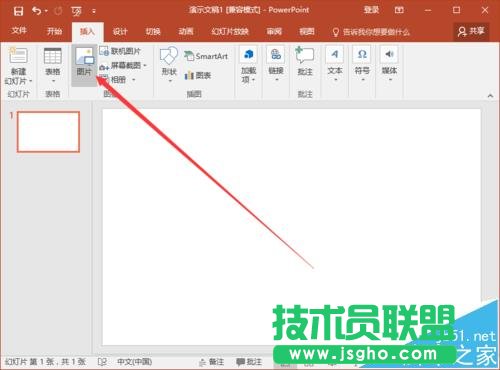The width and height of the screenshot is (500, 370).
Task: Switch to the 审阅 tab
Action: pyautogui.click(x=274, y=32)
